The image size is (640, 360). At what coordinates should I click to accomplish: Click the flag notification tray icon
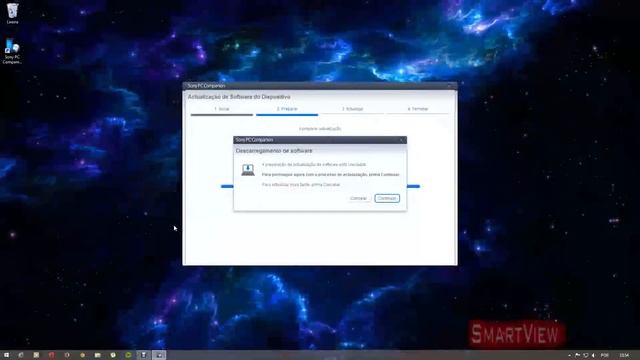click(577, 356)
